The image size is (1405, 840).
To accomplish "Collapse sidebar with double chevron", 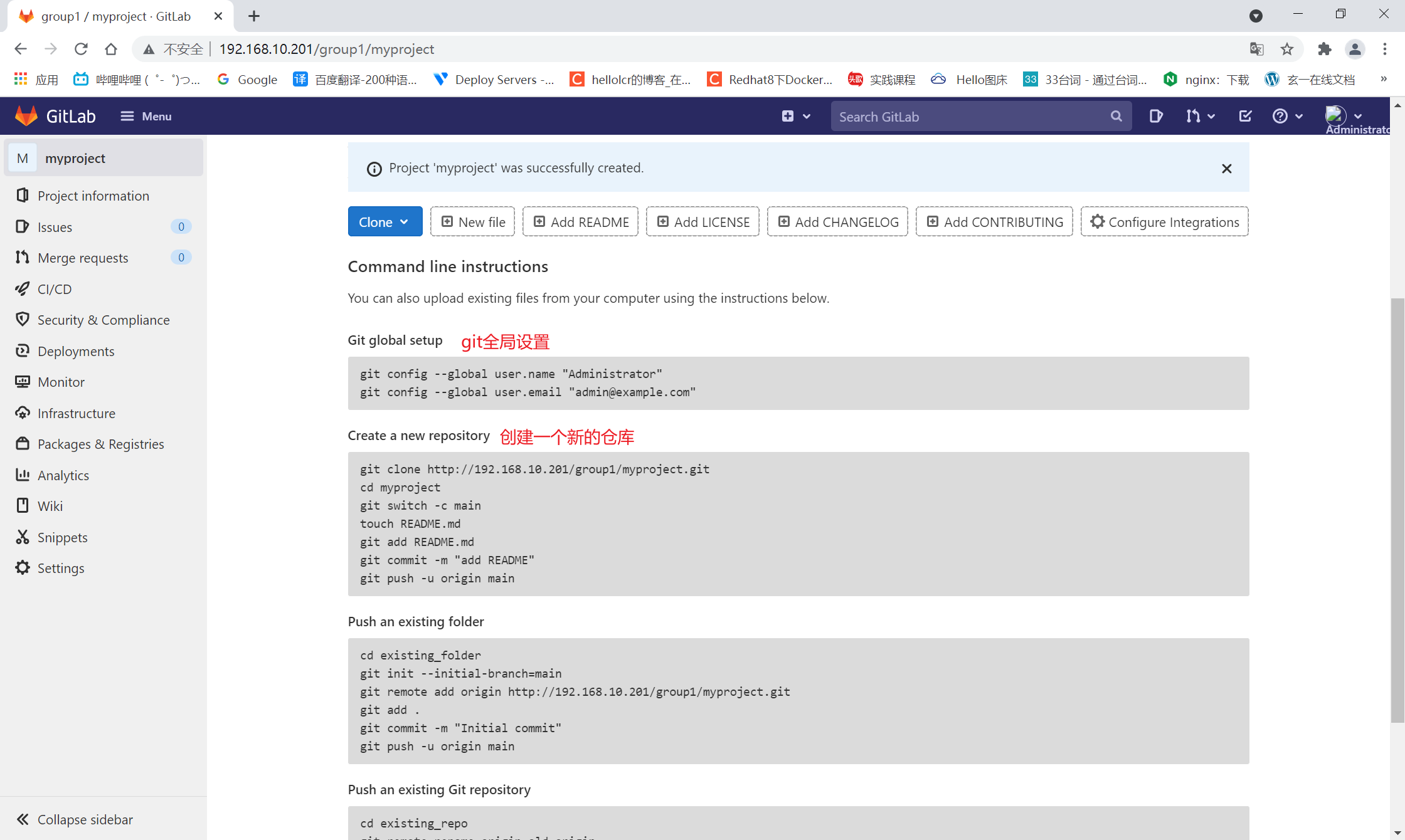I will (x=23, y=819).
